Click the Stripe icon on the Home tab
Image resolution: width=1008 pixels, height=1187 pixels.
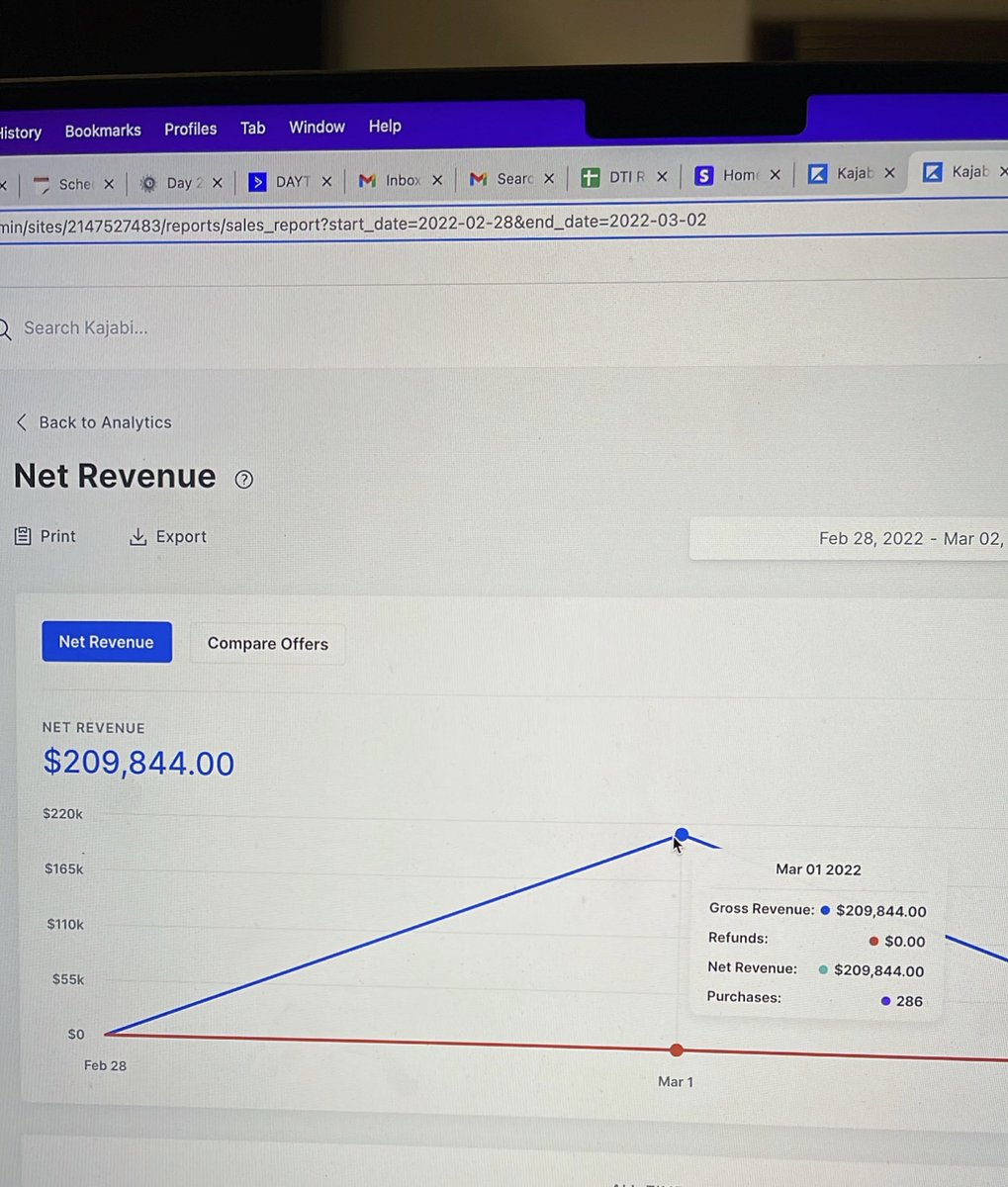703,176
